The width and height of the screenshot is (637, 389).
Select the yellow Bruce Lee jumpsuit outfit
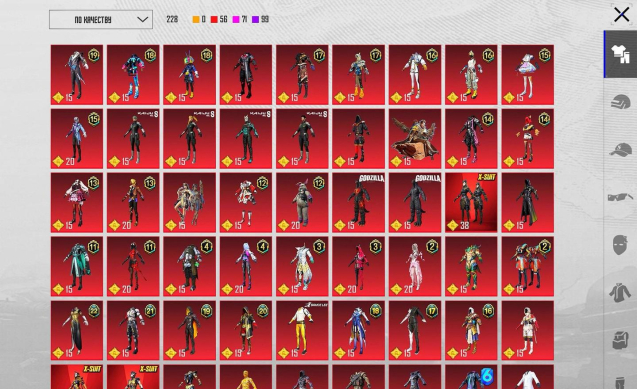[x=302, y=330]
